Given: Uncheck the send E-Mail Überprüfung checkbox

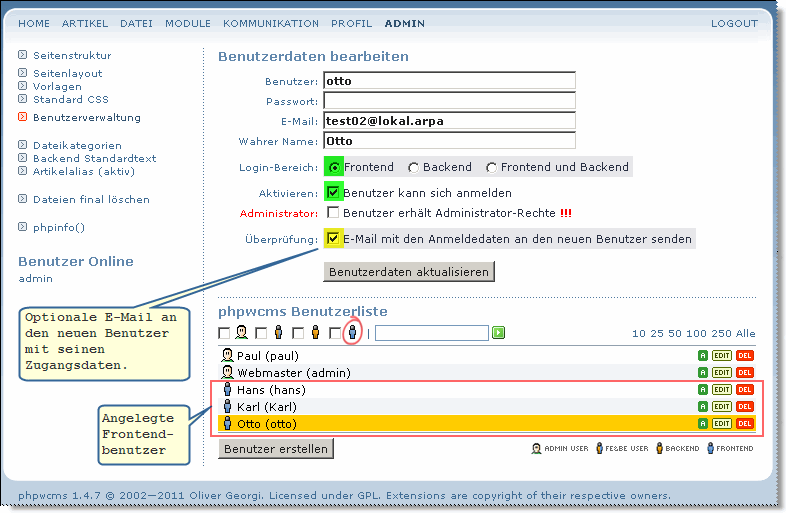Looking at the screenshot, I should click(x=333, y=239).
